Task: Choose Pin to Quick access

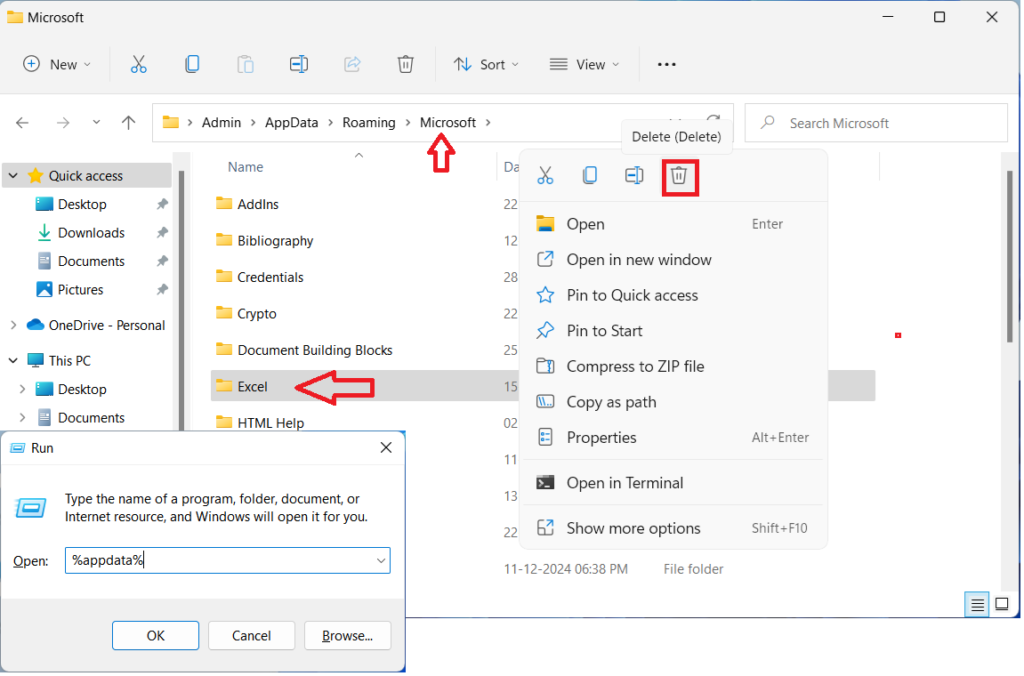Action: 673,295
